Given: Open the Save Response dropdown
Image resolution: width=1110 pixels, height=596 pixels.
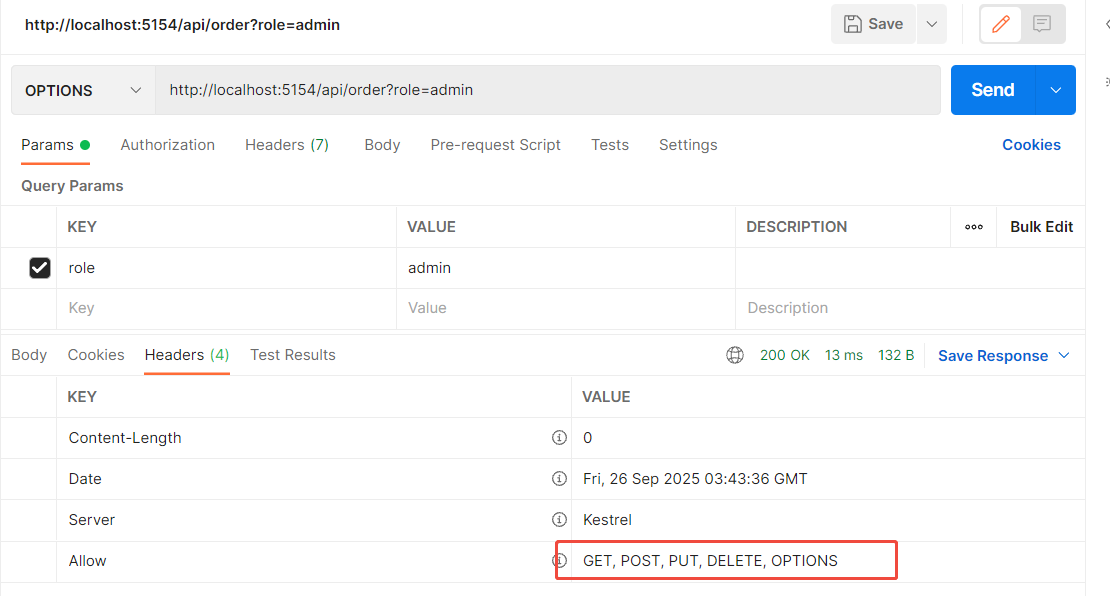Looking at the screenshot, I should [x=1003, y=356].
